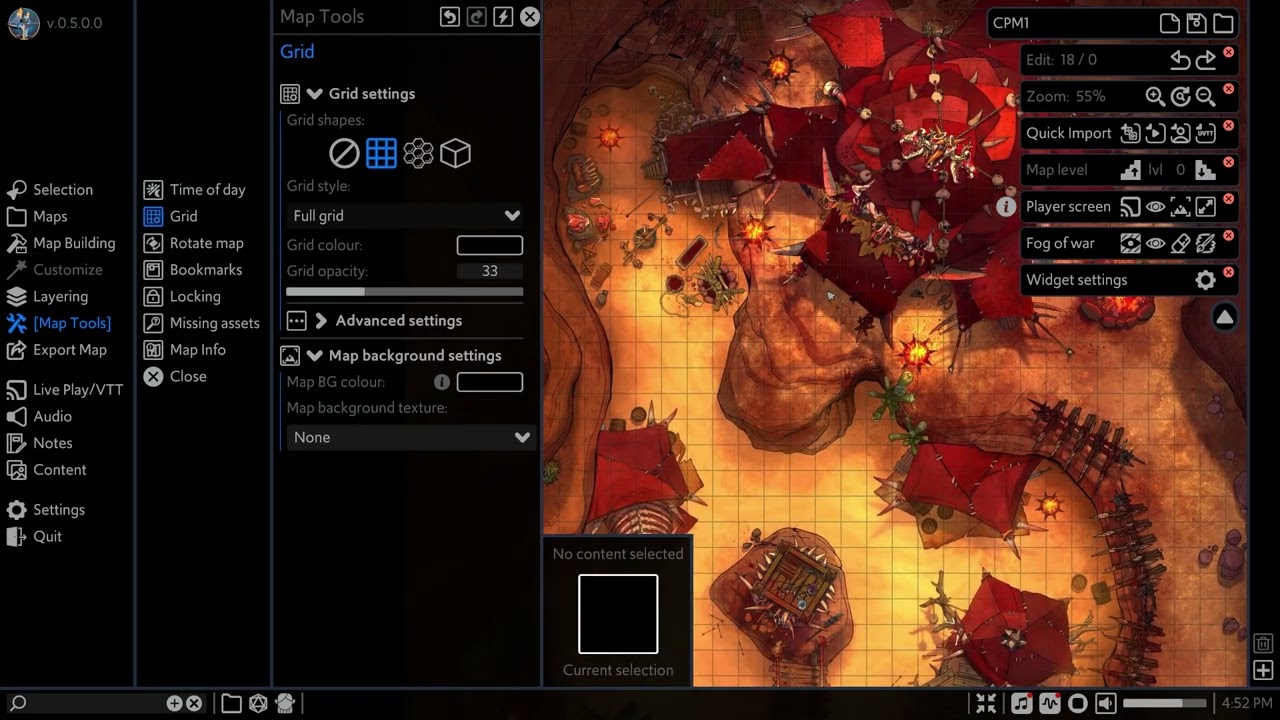The height and width of the screenshot is (720, 1280).
Task: Collapse the Map background settings section
Action: click(314, 356)
